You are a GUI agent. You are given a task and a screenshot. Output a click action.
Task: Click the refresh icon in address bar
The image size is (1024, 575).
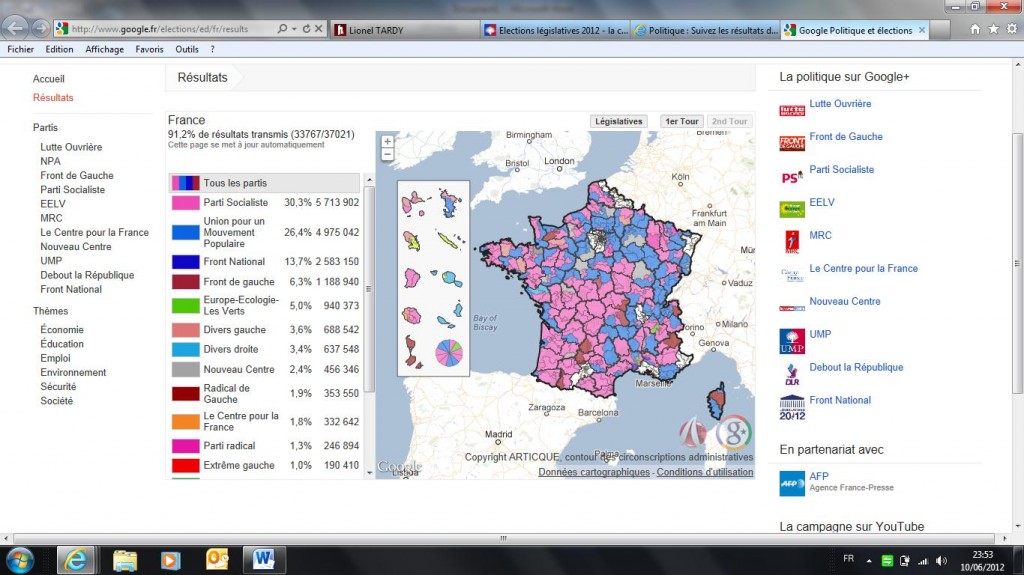point(306,29)
